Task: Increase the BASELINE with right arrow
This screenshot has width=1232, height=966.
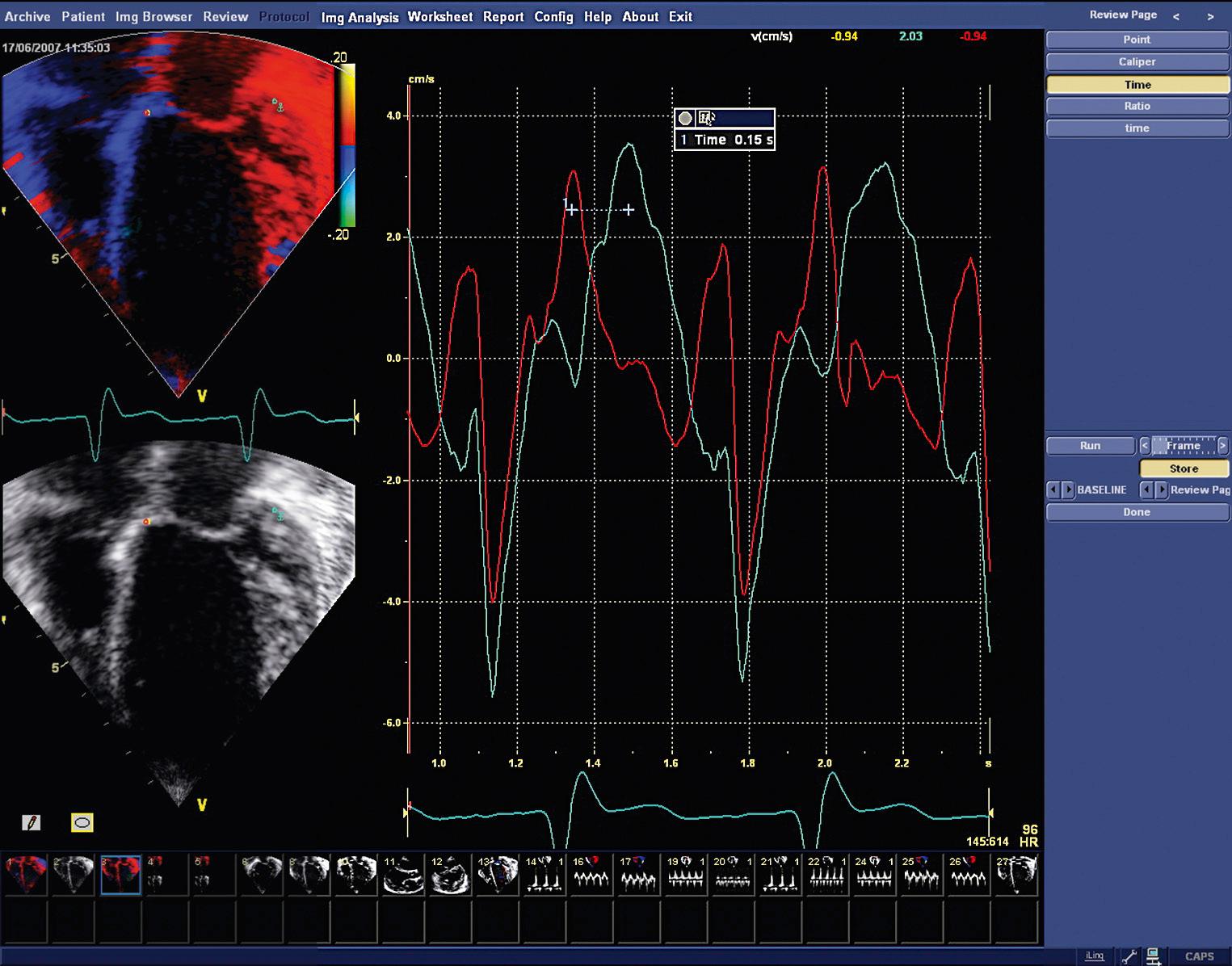Action: click(1068, 490)
